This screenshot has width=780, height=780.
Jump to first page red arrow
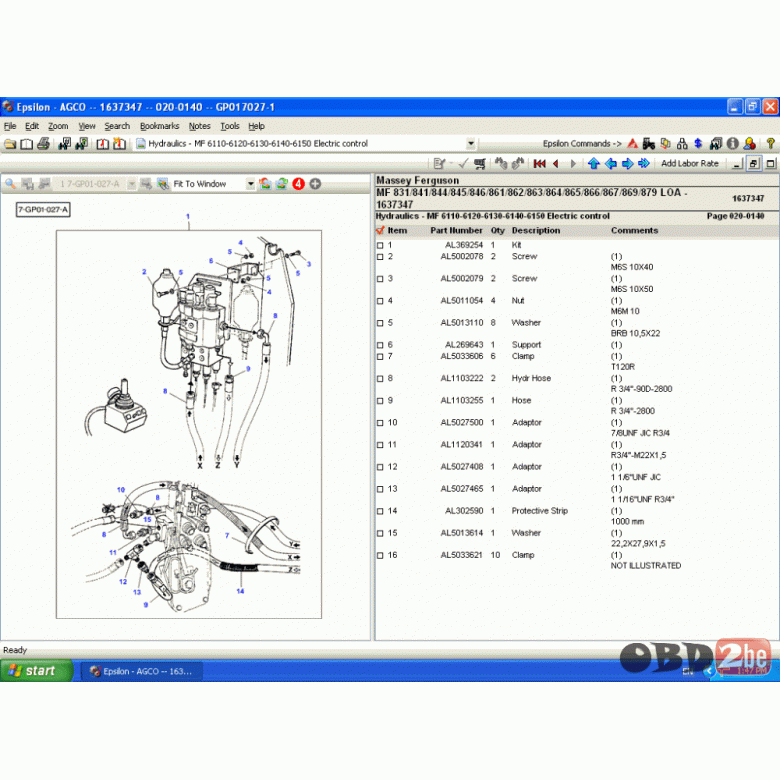[x=540, y=164]
